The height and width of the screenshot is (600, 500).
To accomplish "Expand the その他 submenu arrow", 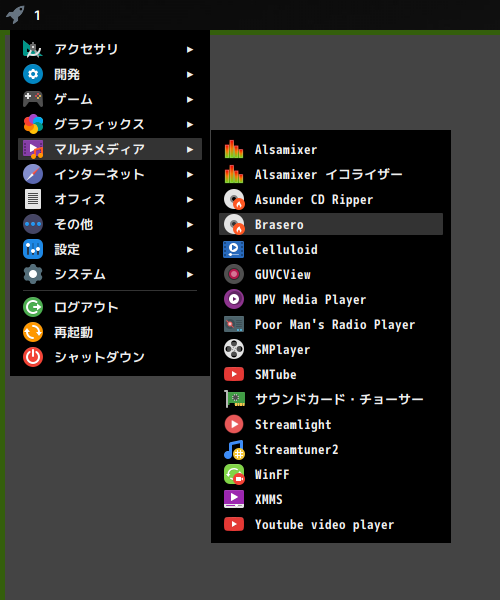I will pyautogui.click(x=190, y=225).
